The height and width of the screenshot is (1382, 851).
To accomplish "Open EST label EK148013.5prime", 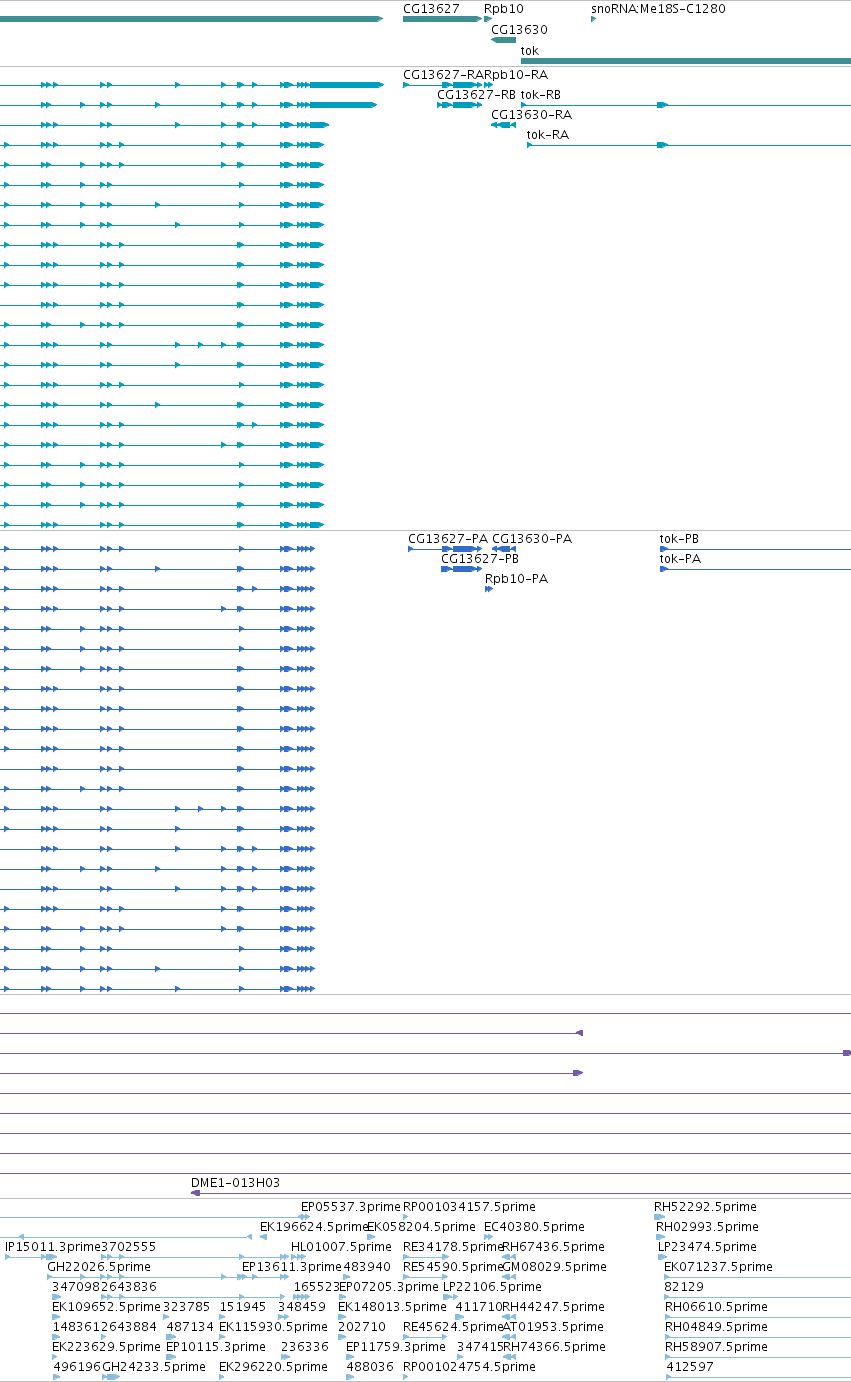I will coord(392,1307).
